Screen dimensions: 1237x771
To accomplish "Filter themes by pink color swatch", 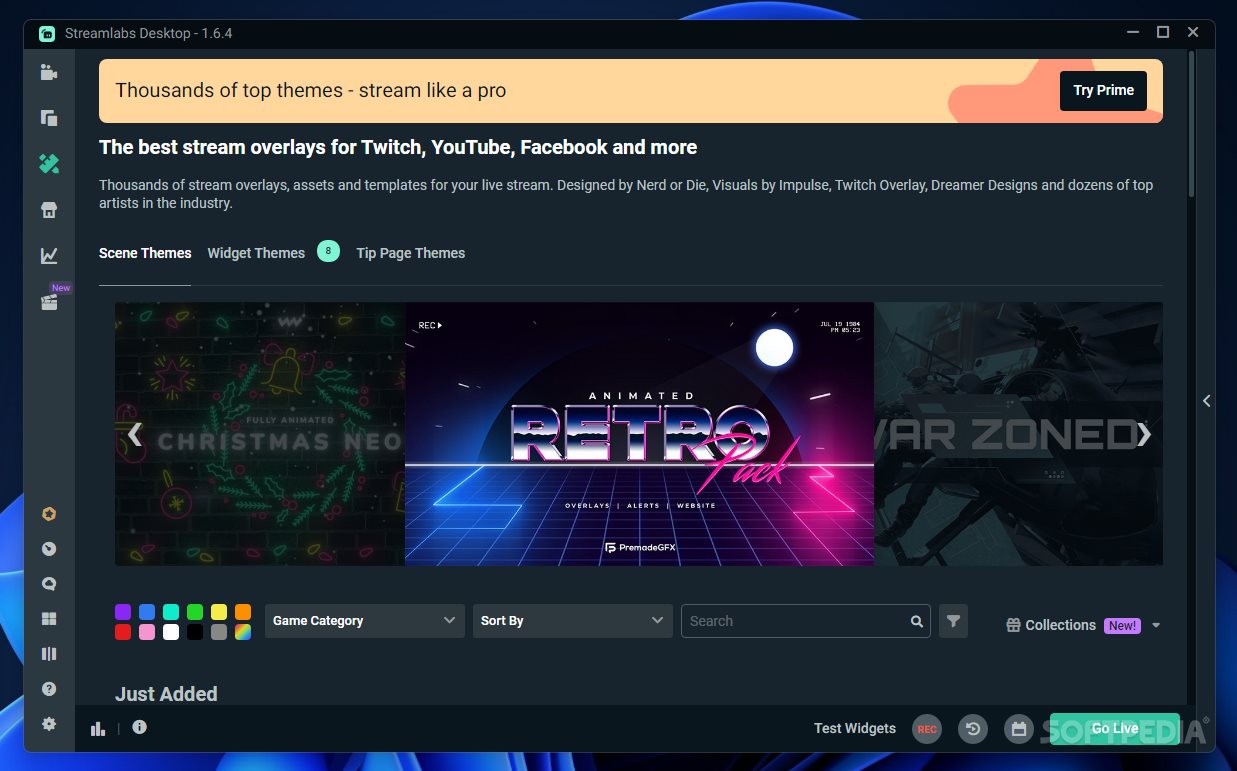I will pos(147,632).
